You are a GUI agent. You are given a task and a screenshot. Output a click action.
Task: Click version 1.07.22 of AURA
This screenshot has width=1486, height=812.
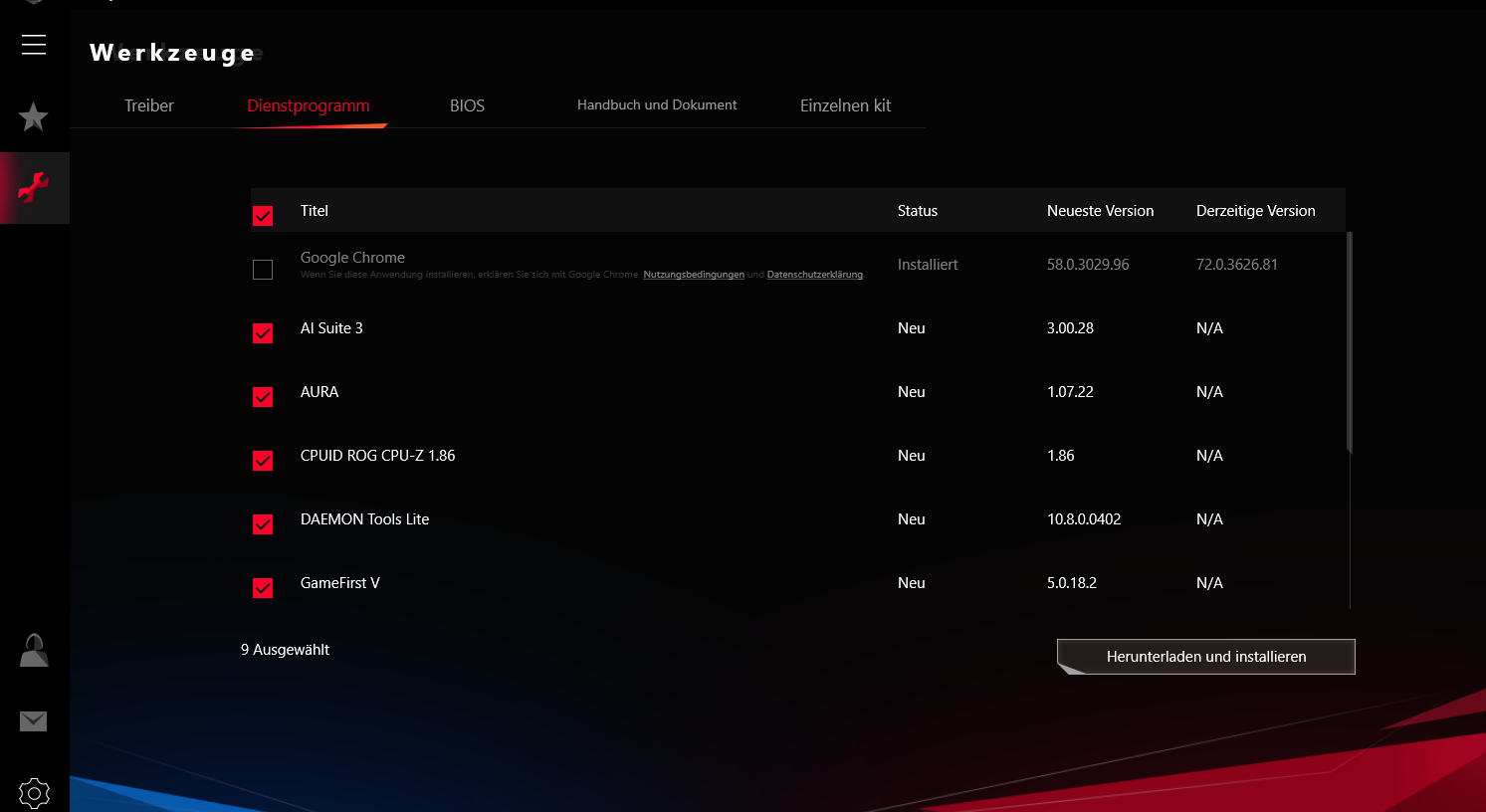1070,392
